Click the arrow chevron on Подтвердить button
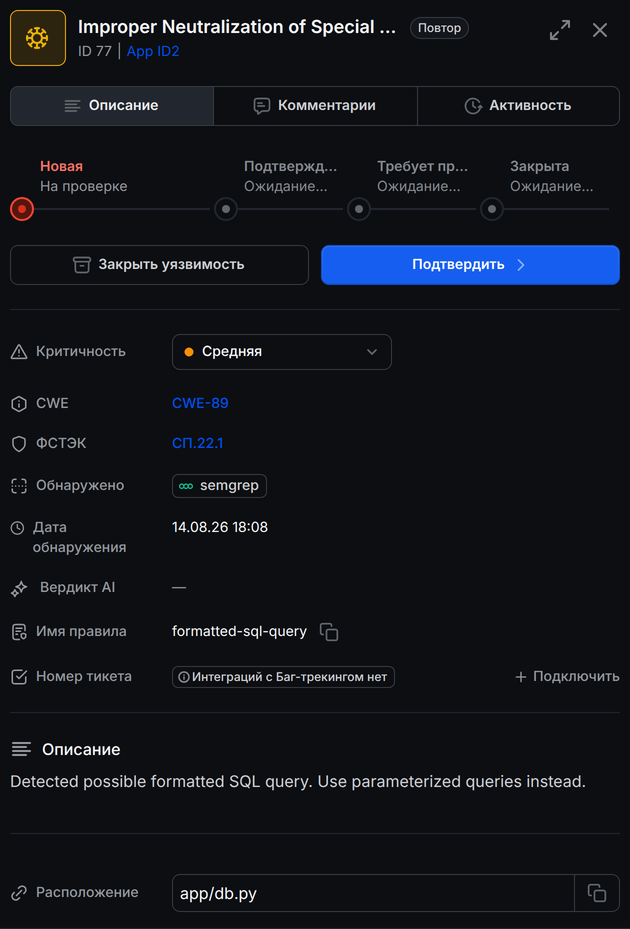The image size is (630, 929). [520, 265]
